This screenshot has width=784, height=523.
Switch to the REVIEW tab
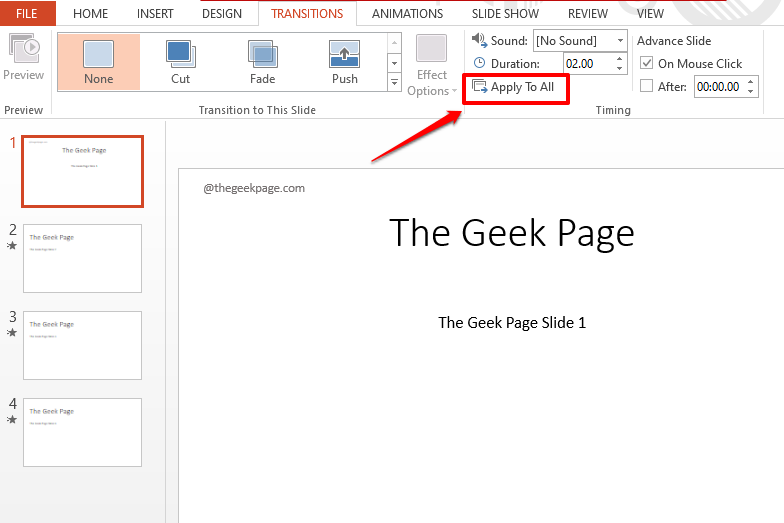point(588,14)
